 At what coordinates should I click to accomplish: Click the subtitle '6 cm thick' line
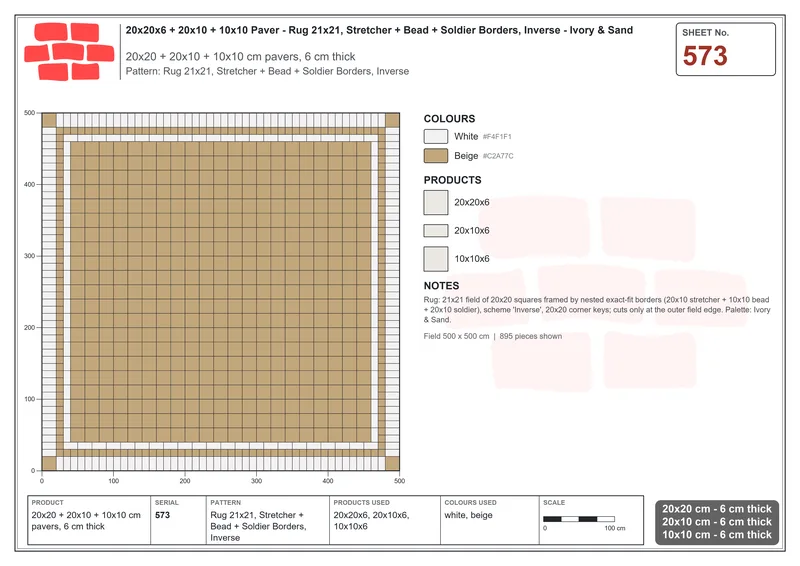[x=240, y=57]
